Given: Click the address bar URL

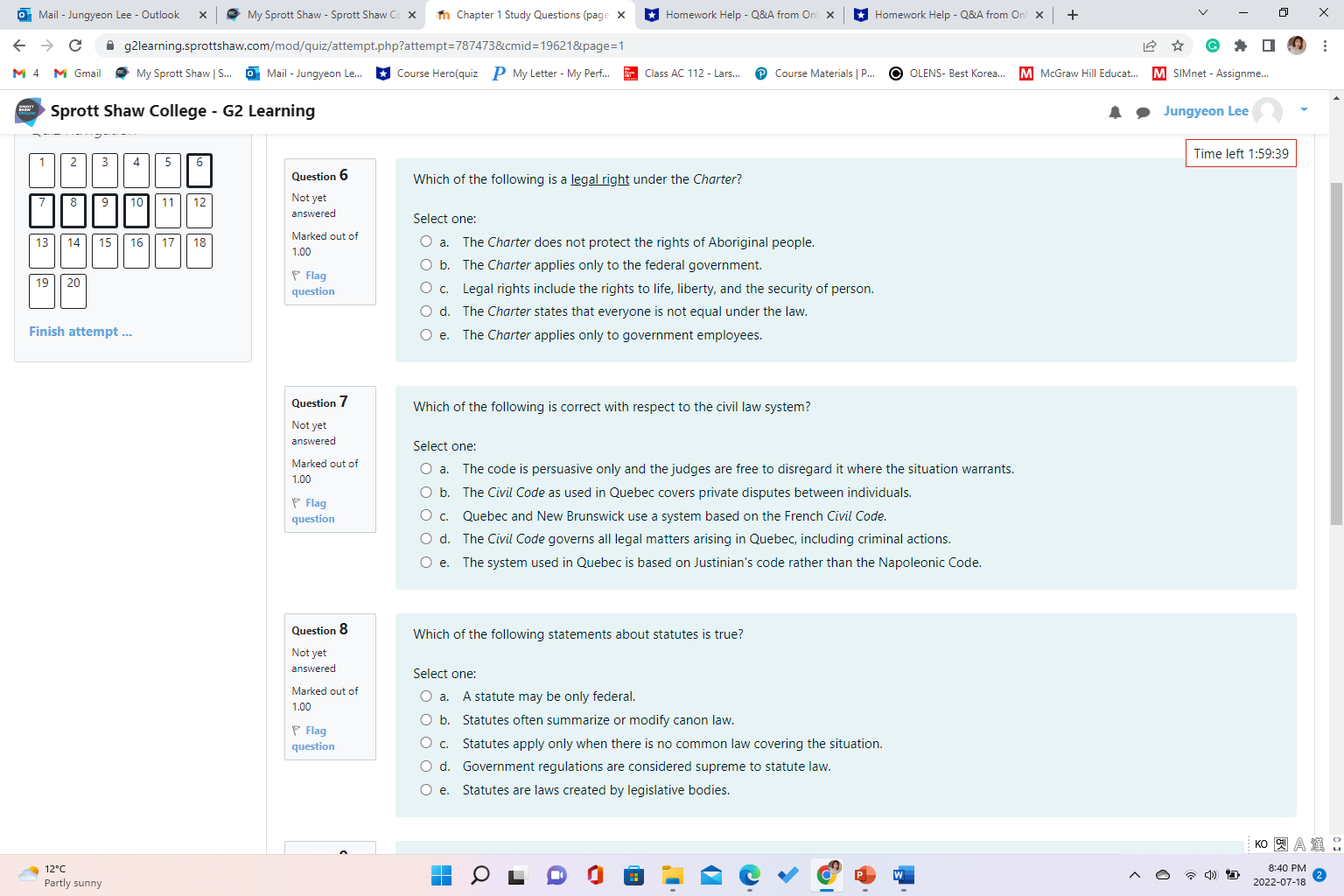Looking at the screenshot, I should pos(374,45).
